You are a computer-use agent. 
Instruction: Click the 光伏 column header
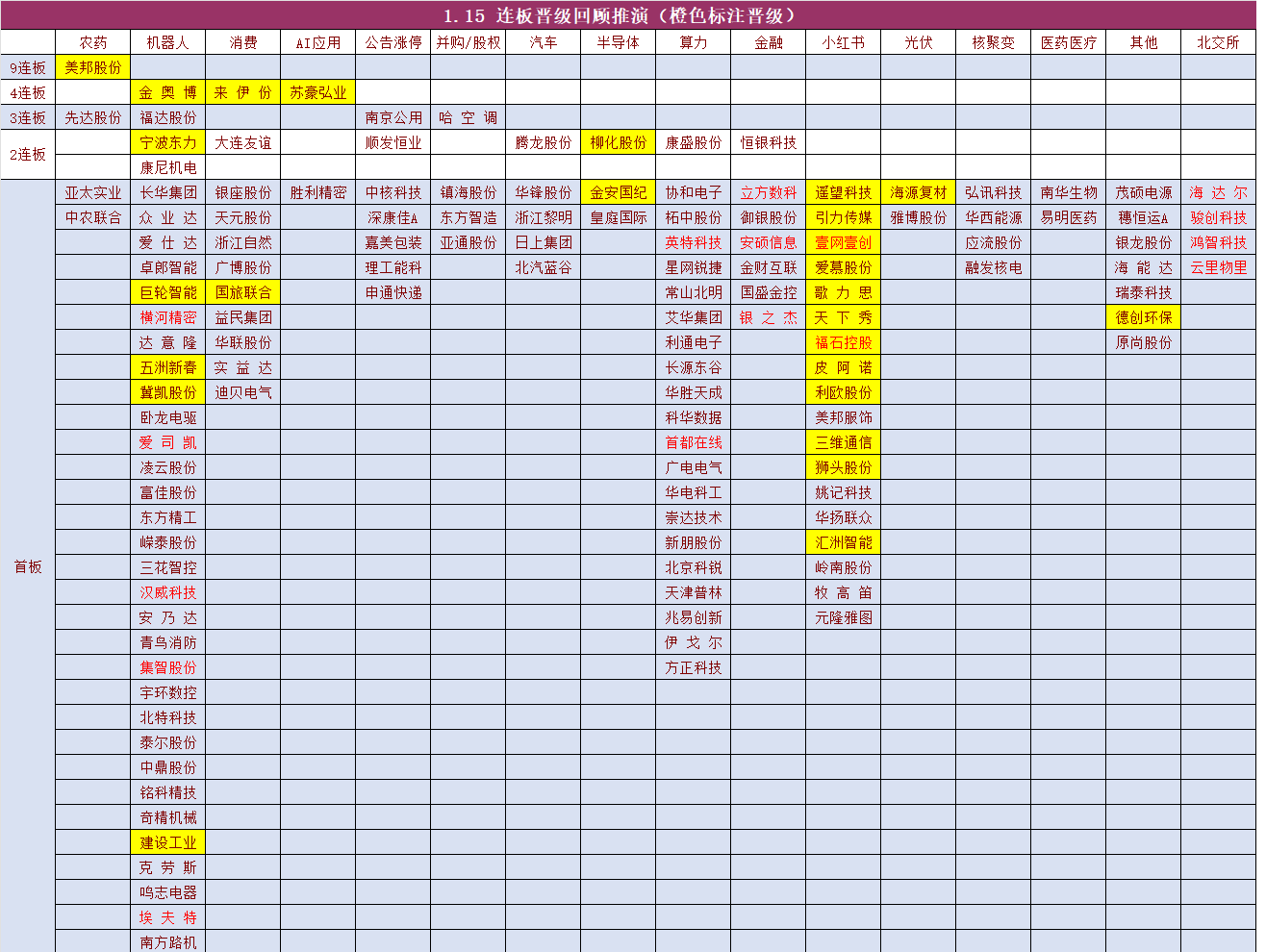coord(919,42)
